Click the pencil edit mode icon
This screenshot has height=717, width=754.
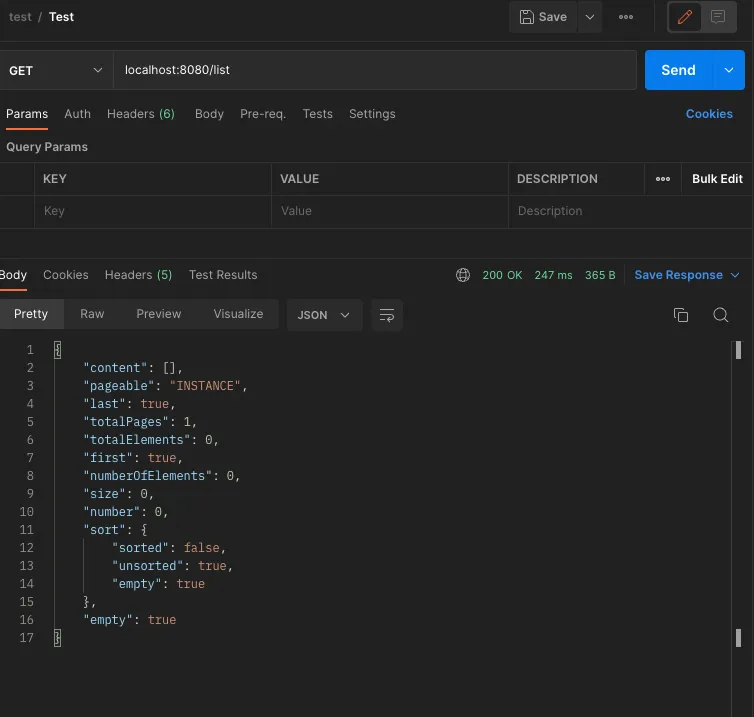[685, 17]
